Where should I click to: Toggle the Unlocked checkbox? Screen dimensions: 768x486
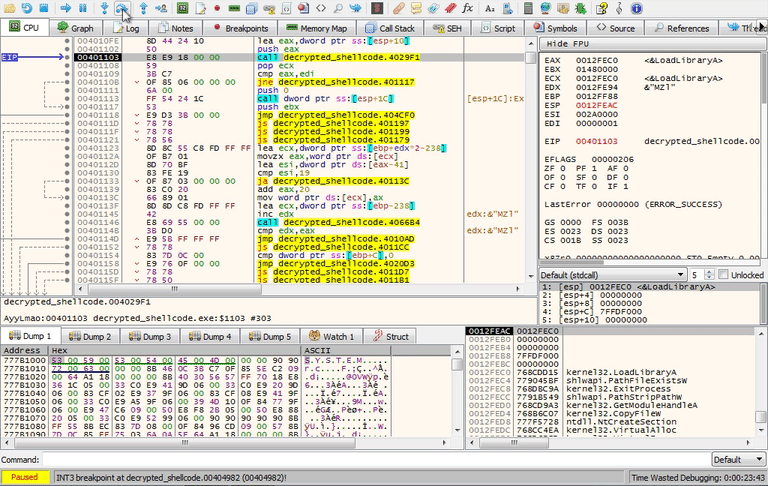tap(724, 274)
